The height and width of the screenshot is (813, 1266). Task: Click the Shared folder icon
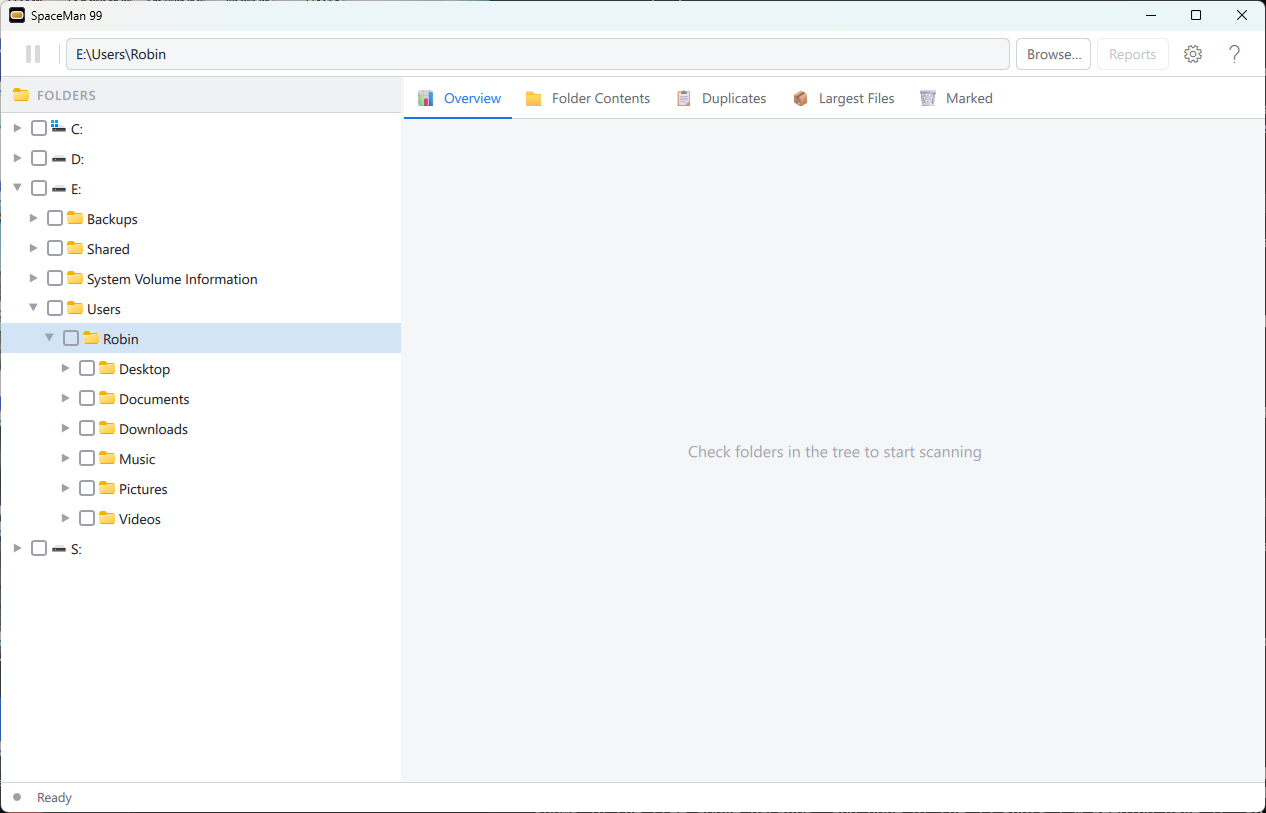tap(75, 248)
